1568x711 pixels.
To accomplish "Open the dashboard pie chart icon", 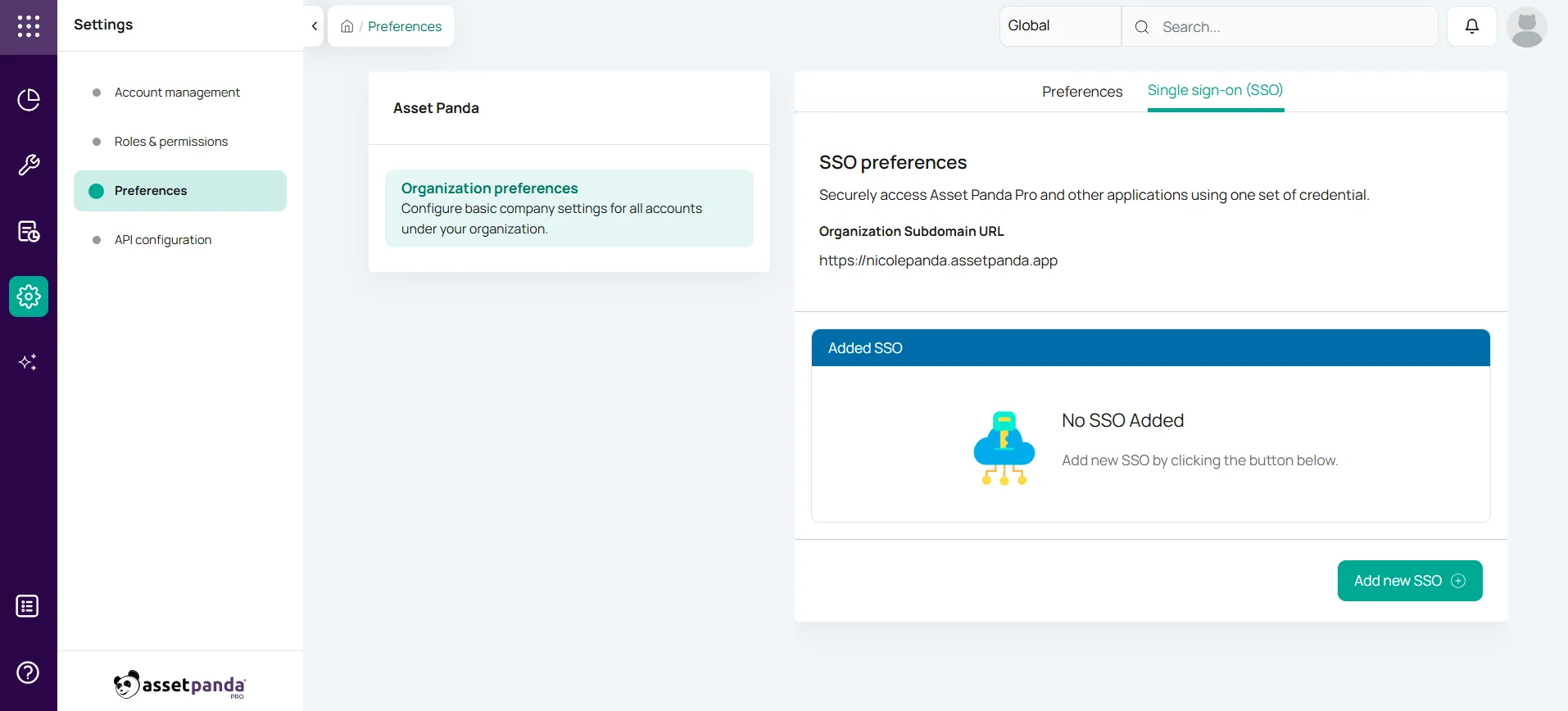I will click(29, 100).
